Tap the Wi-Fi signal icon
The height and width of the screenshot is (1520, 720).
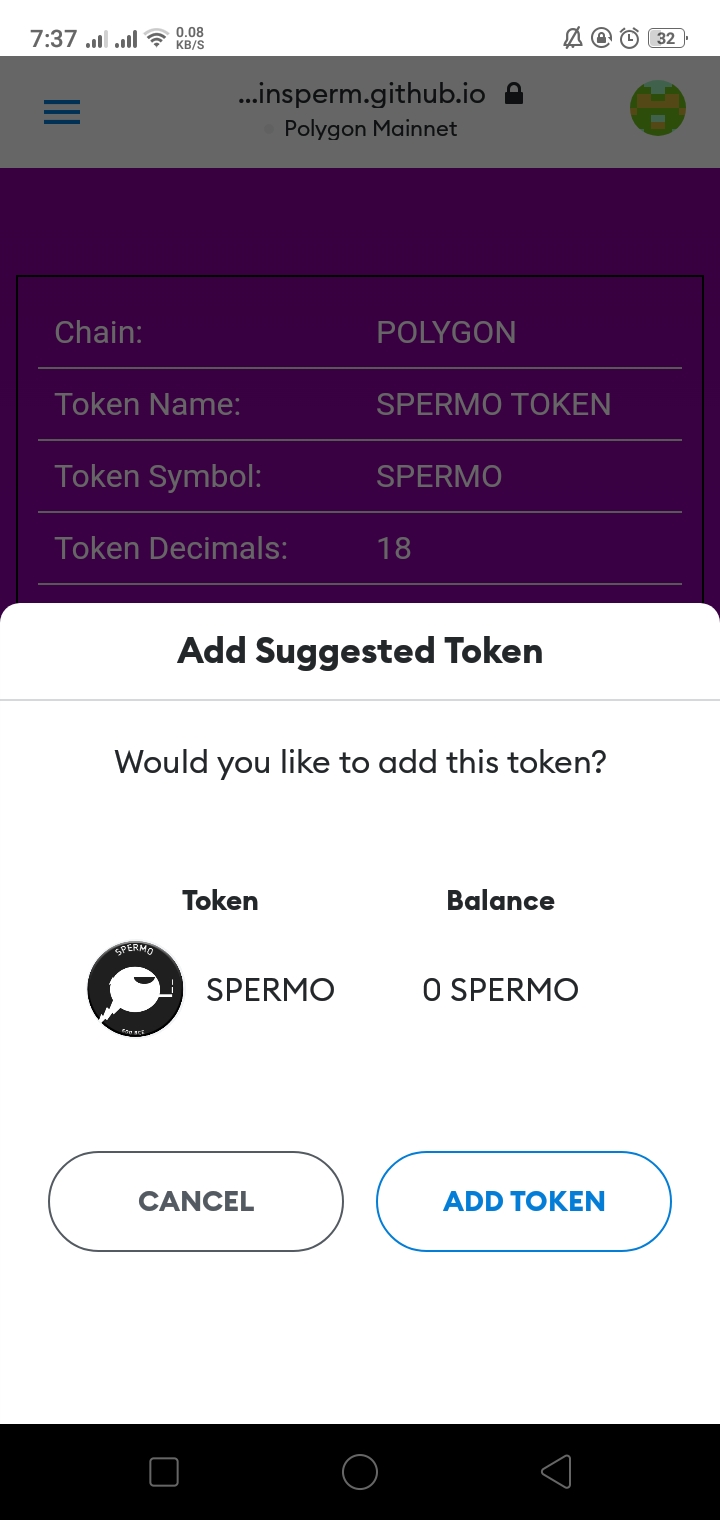click(x=156, y=38)
